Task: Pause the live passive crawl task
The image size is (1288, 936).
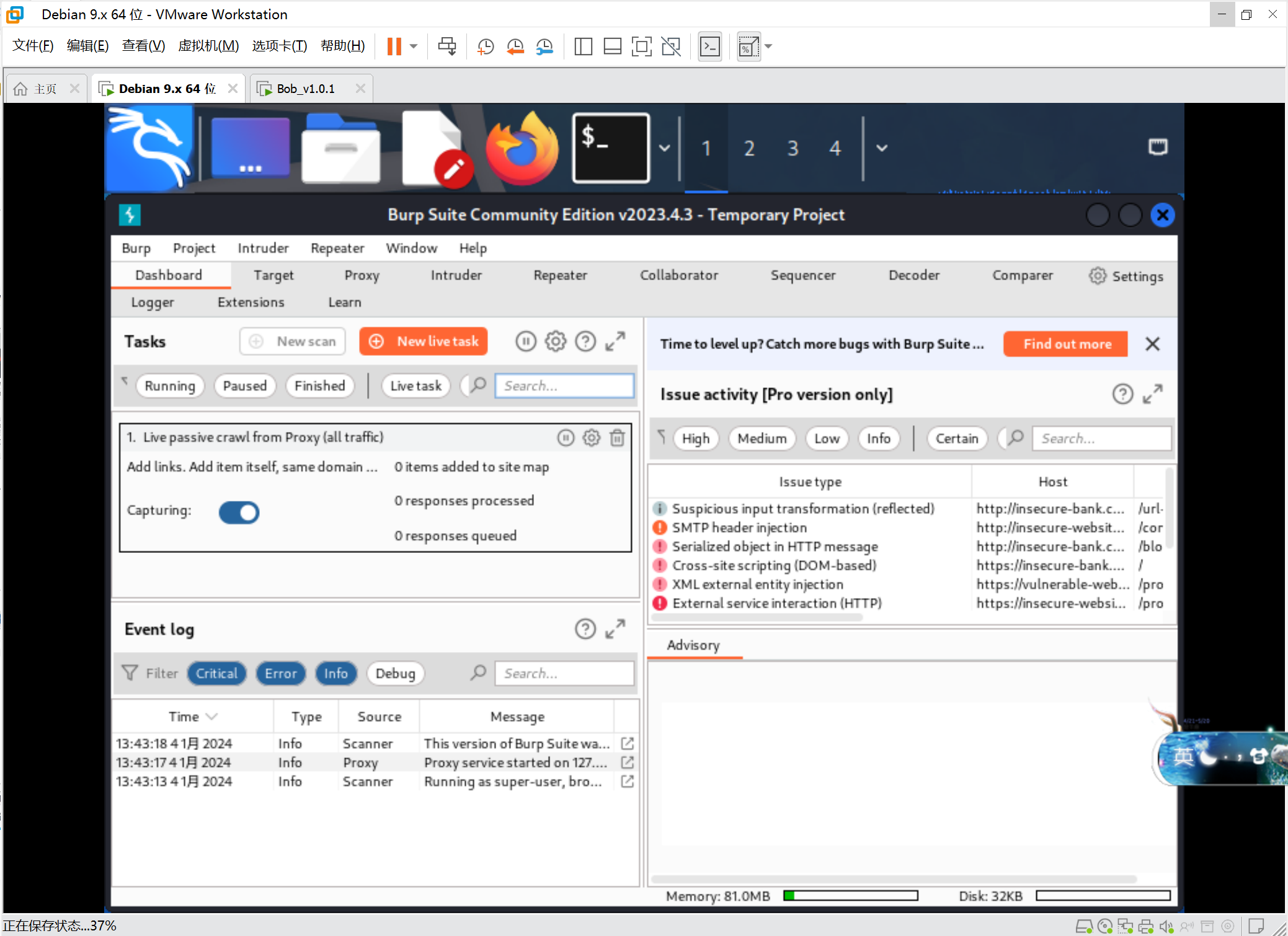Action: pos(566,438)
